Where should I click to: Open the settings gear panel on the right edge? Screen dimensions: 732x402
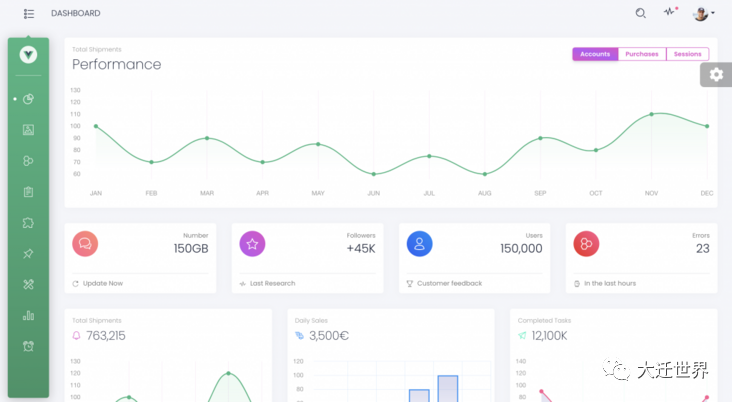tap(716, 74)
